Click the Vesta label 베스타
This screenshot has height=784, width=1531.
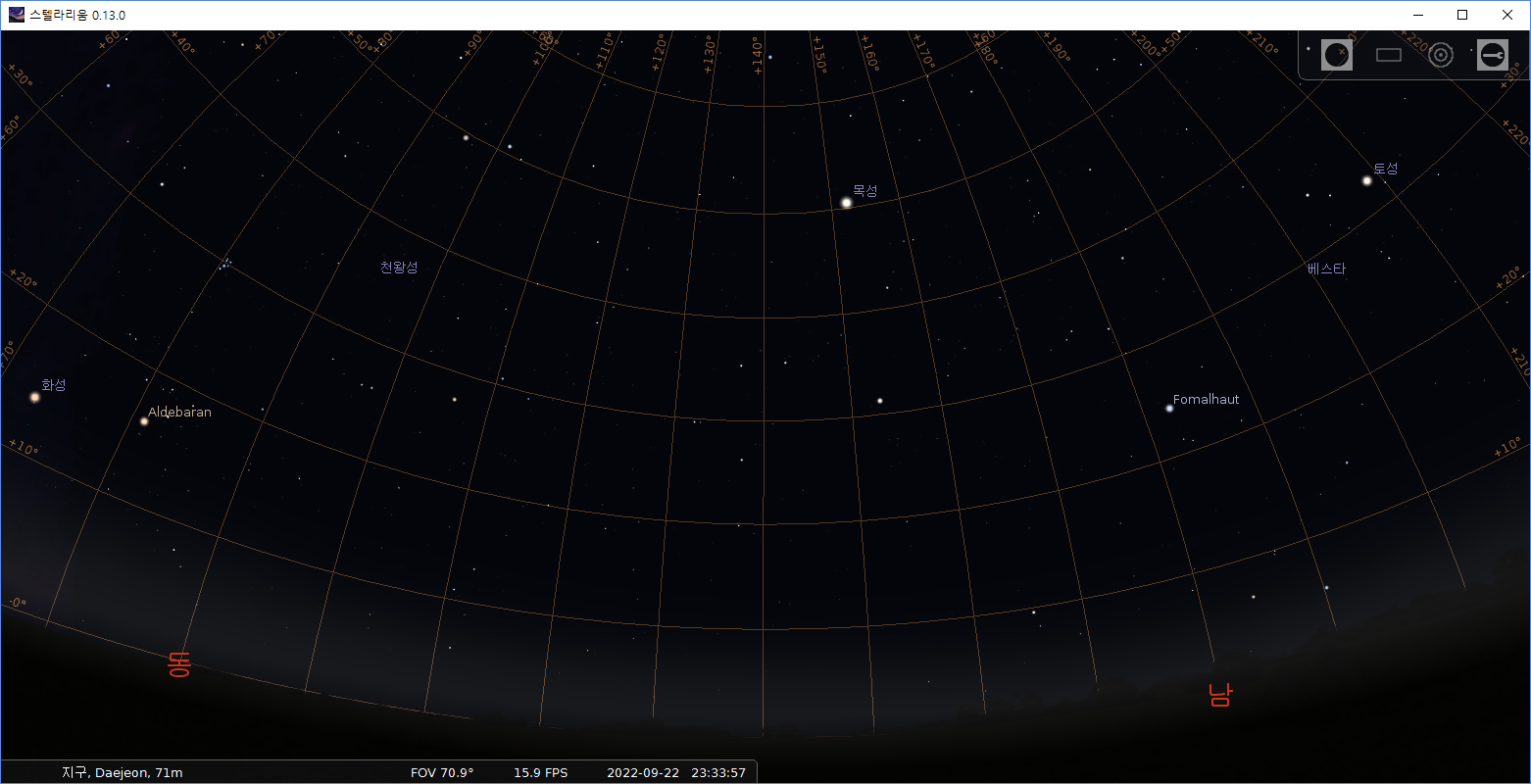(x=1326, y=269)
